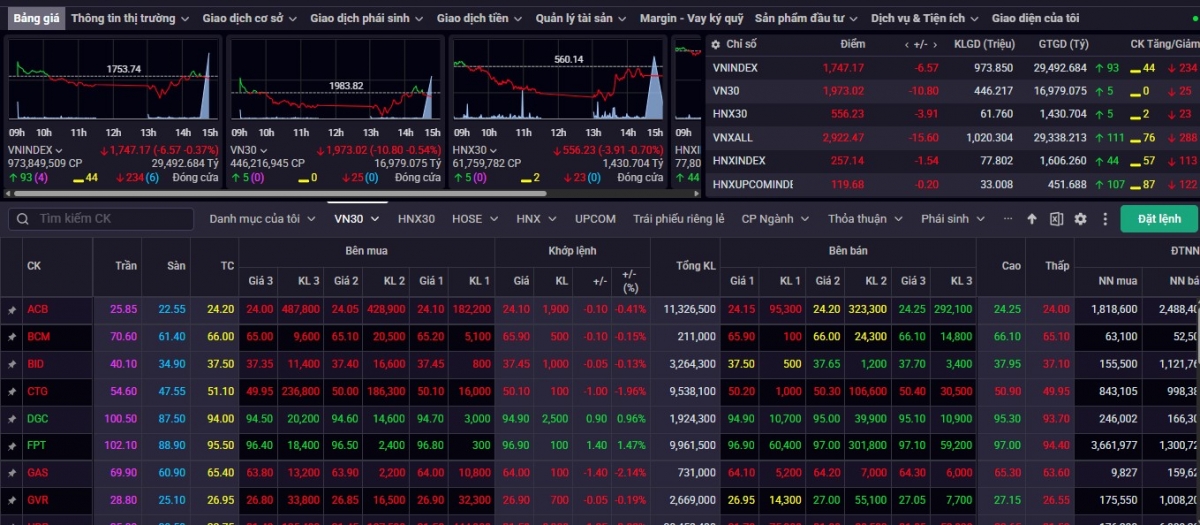Click the up arrow icon beside Excel export
The width and height of the screenshot is (1200, 525).
1032,219
